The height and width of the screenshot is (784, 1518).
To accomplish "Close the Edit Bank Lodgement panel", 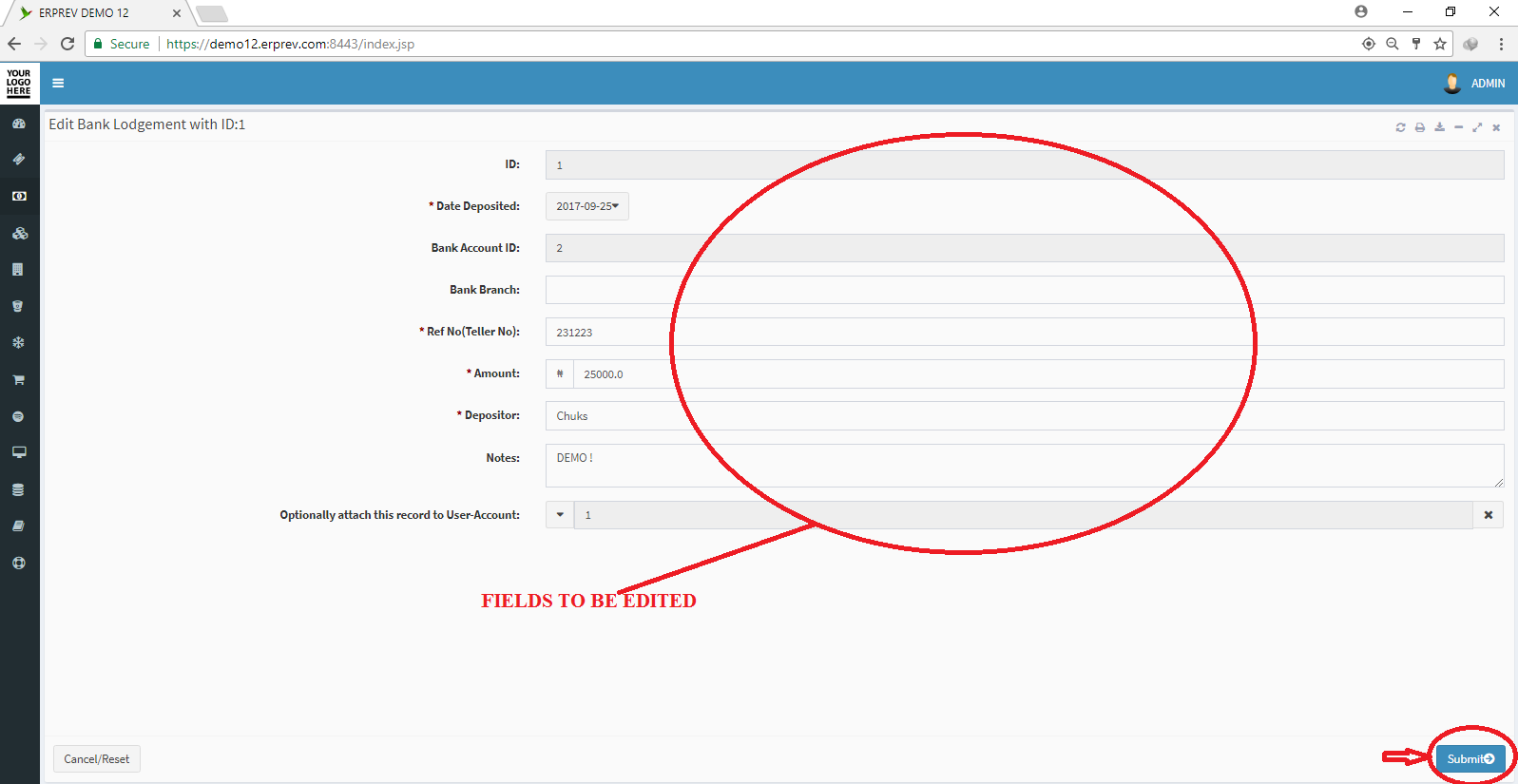I will tap(1496, 127).
